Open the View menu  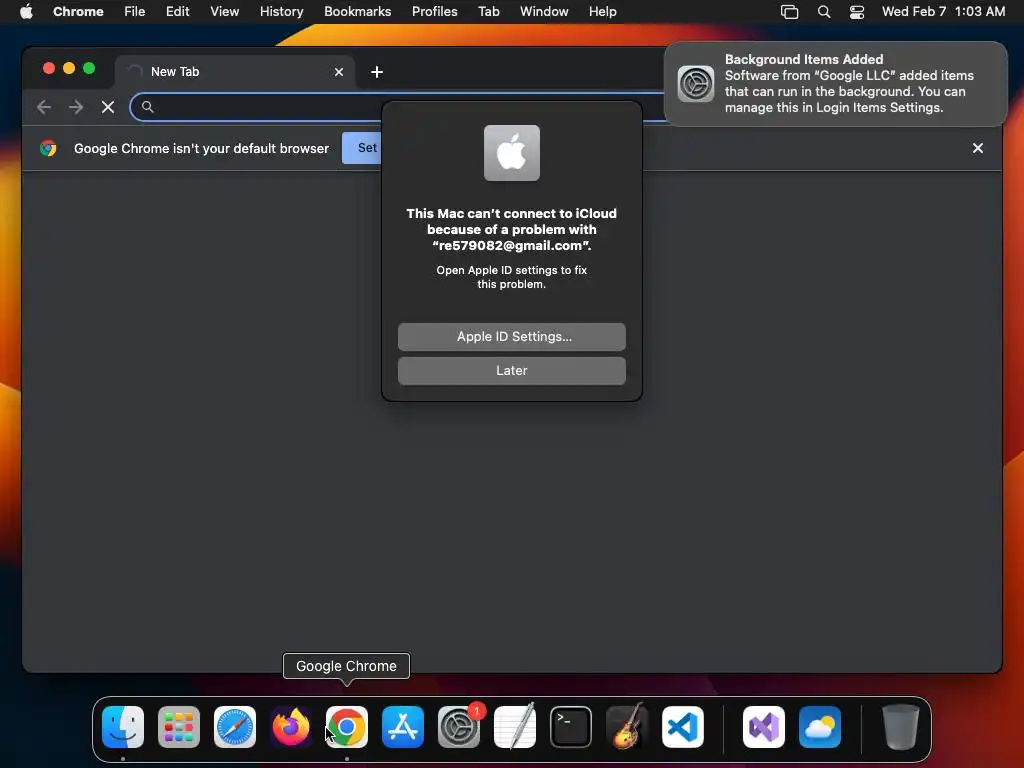(225, 12)
